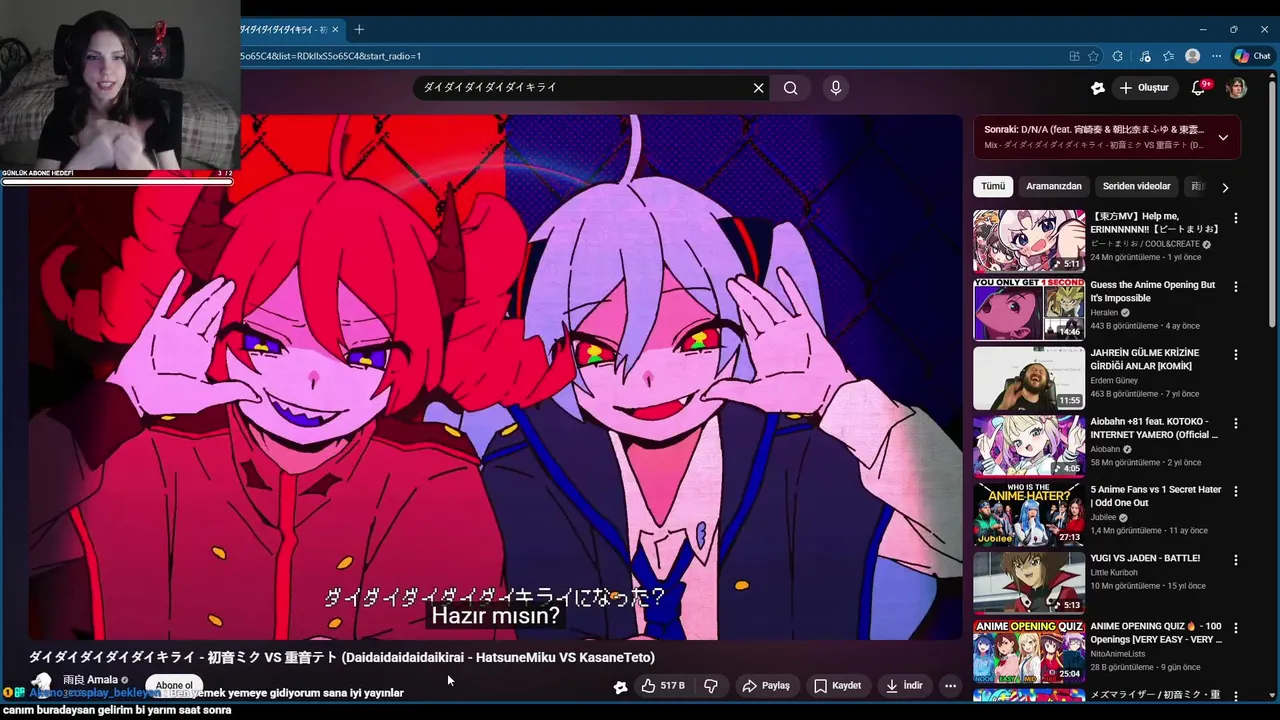Click the YouTube search input field
1280x720 pixels.
click(584, 88)
